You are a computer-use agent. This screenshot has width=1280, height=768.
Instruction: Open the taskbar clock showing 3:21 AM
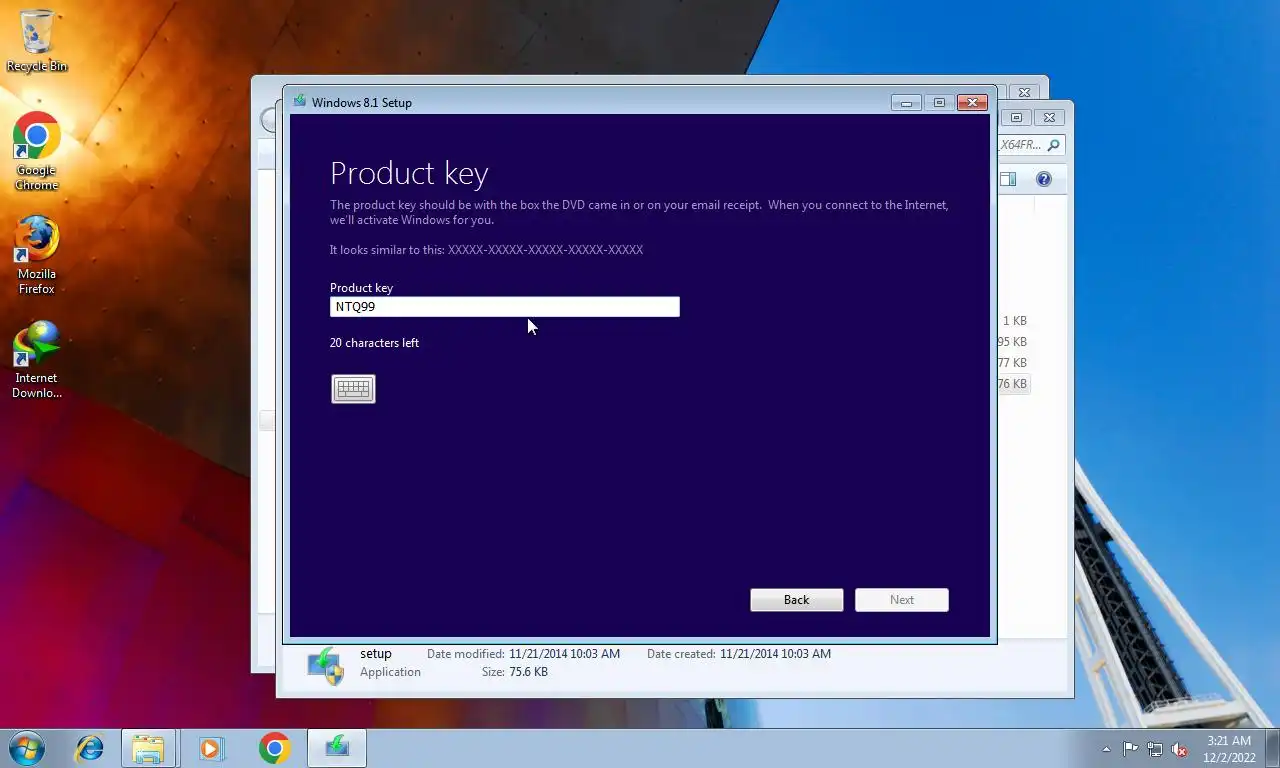tap(1229, 749)
